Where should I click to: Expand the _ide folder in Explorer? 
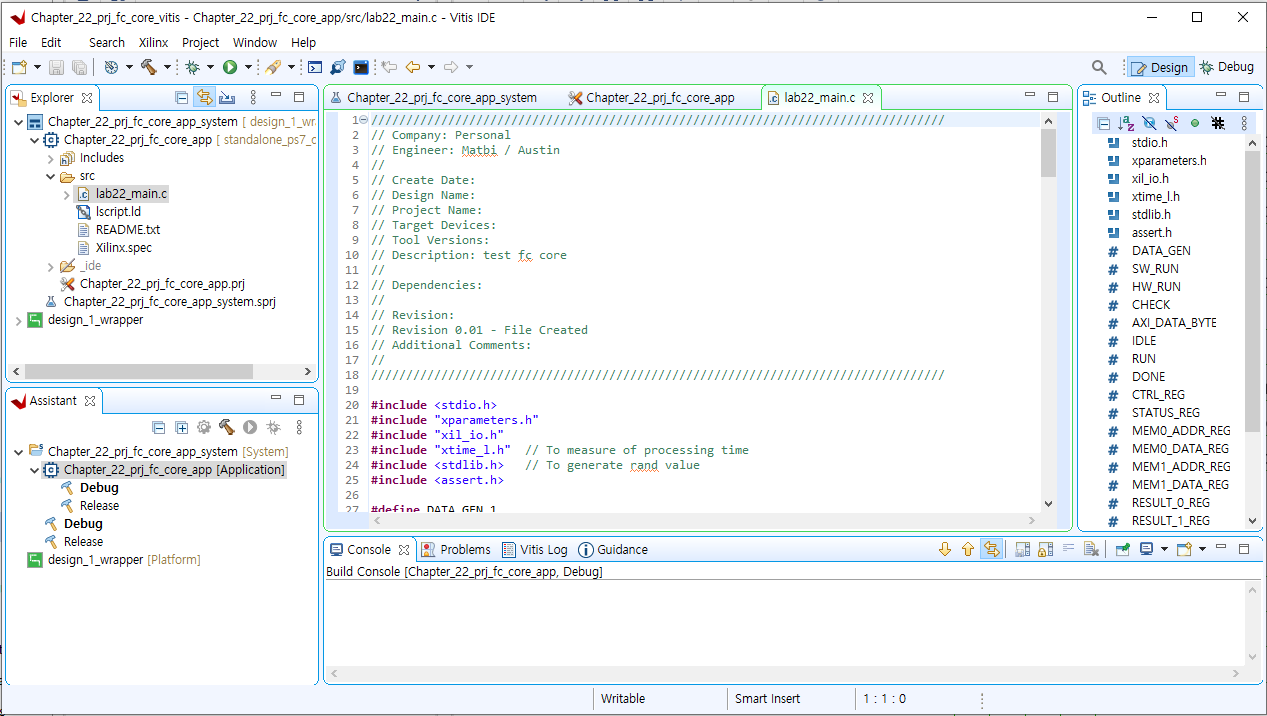[51, 266]
